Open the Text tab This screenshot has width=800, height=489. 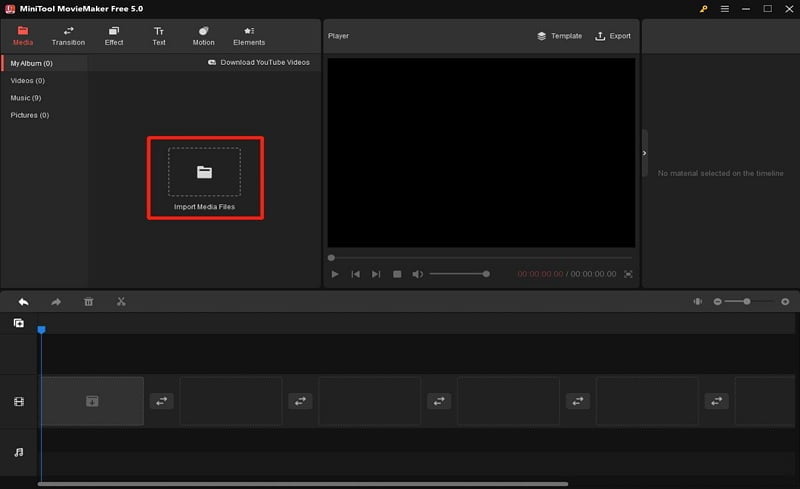[159, 36]
